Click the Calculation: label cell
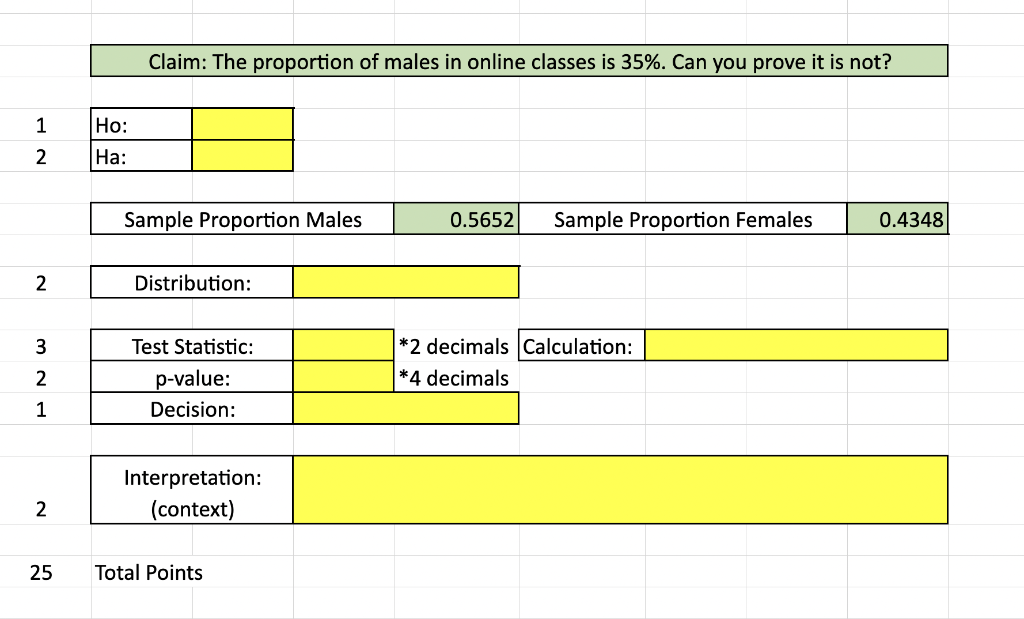This screenshot has height=619, width=1024. tap(582, 345)
